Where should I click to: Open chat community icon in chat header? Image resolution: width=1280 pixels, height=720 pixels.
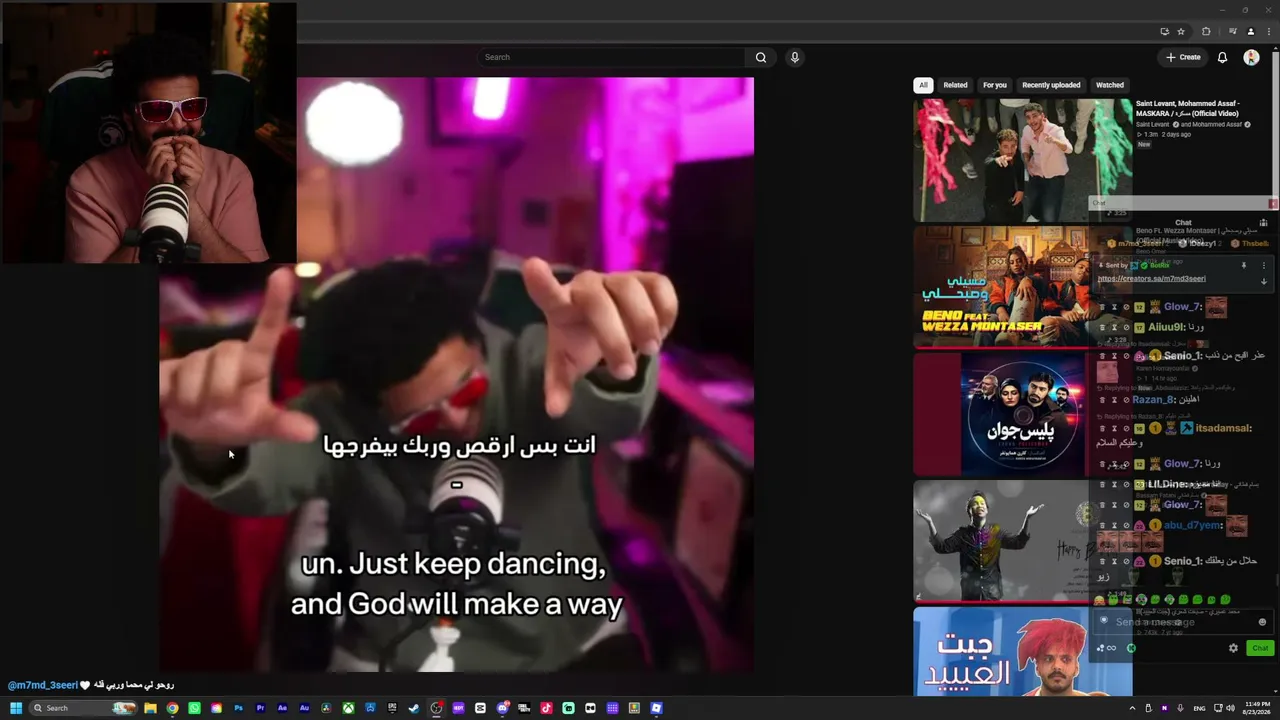click(x=1263, y=223)
